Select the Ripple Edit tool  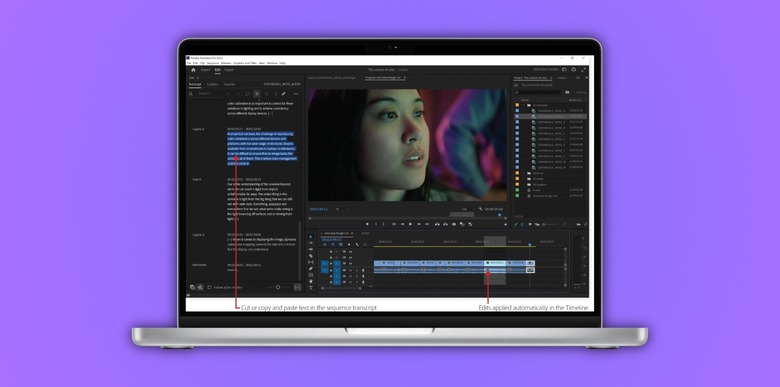click(311, 249)
